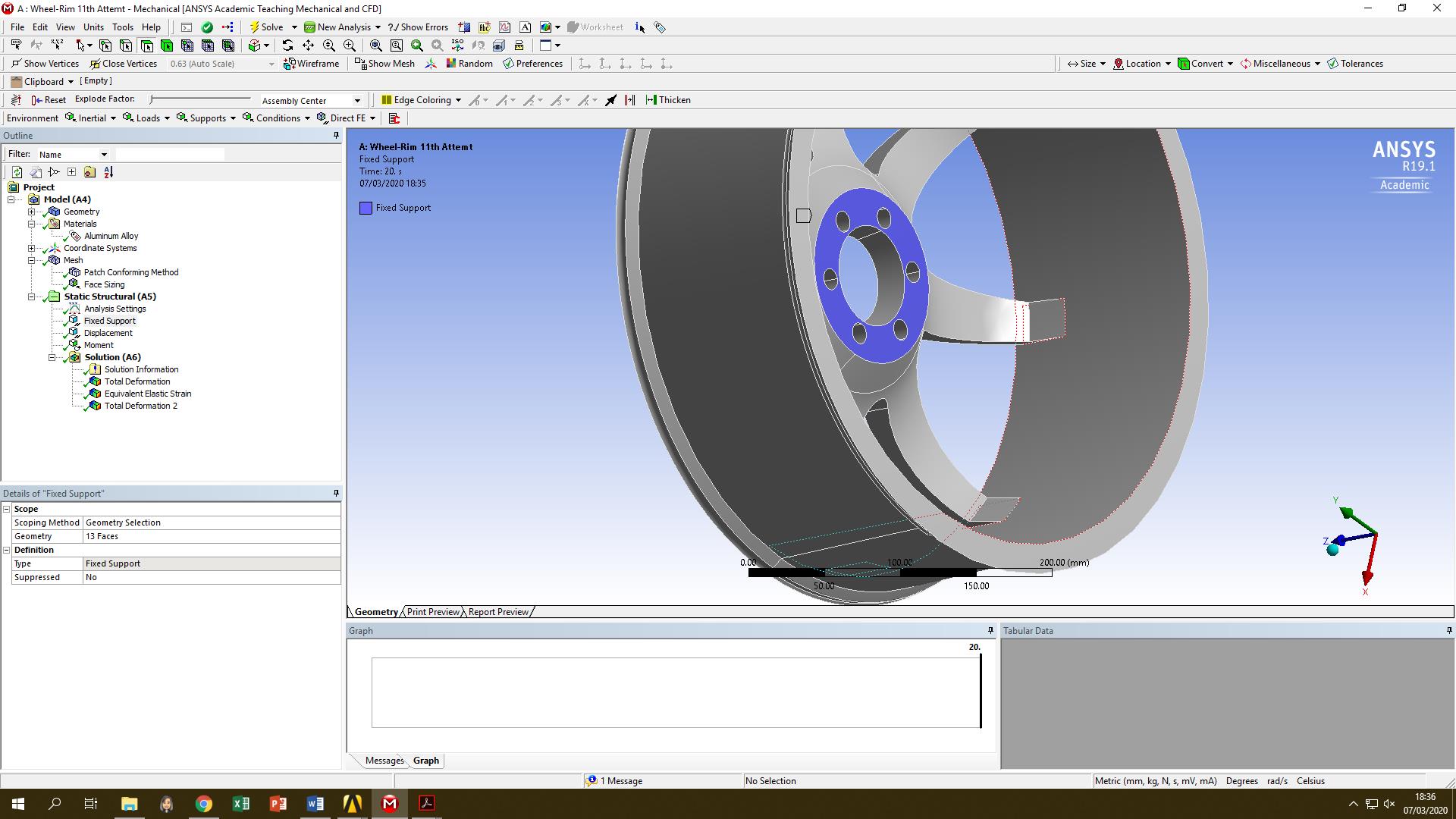The width and height of the screenshot is (1456, 819).
Task: Activate the Box Zoom tool icon
Action: [349, 45]
